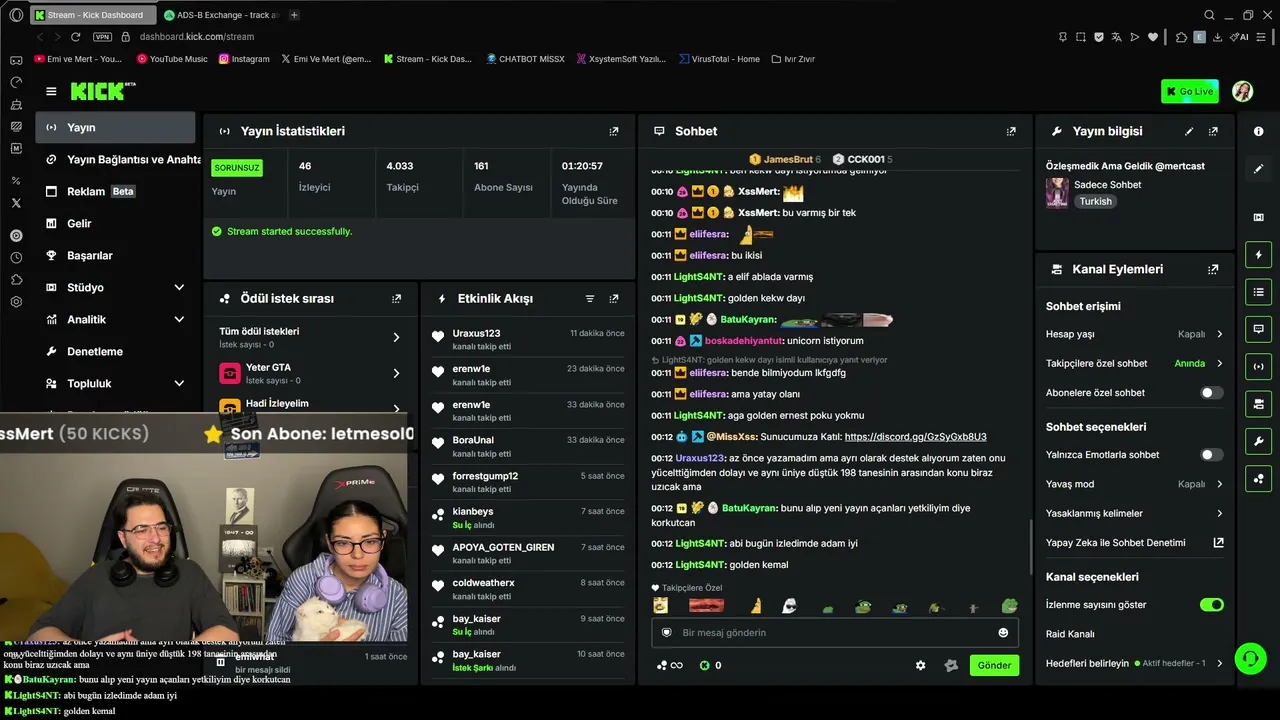Open the hamburger menu beside the Kick logo

(x=51, y=91)
